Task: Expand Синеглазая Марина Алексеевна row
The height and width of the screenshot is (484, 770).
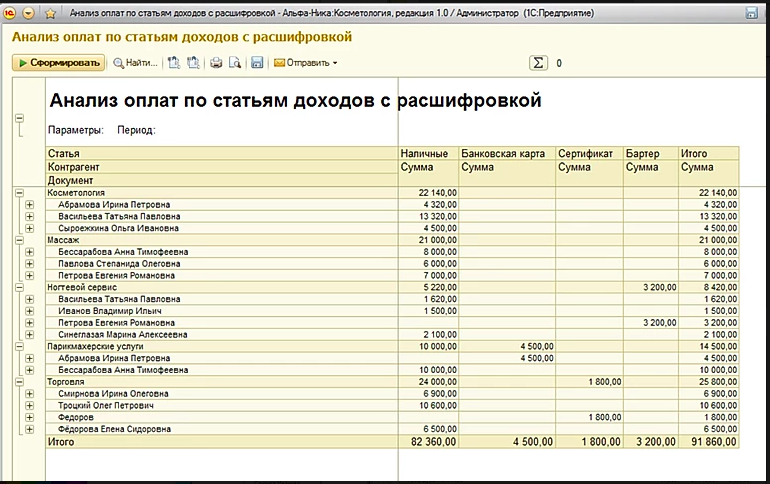Action: (x=29, y=334)
